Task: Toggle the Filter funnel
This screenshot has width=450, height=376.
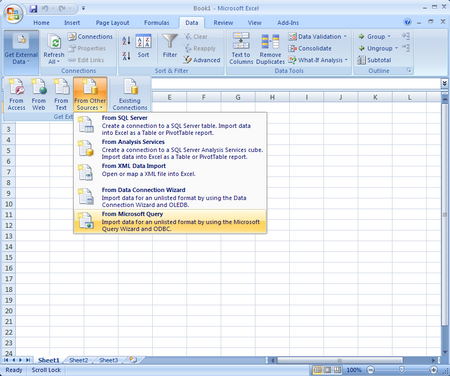Action: [170, 46]
